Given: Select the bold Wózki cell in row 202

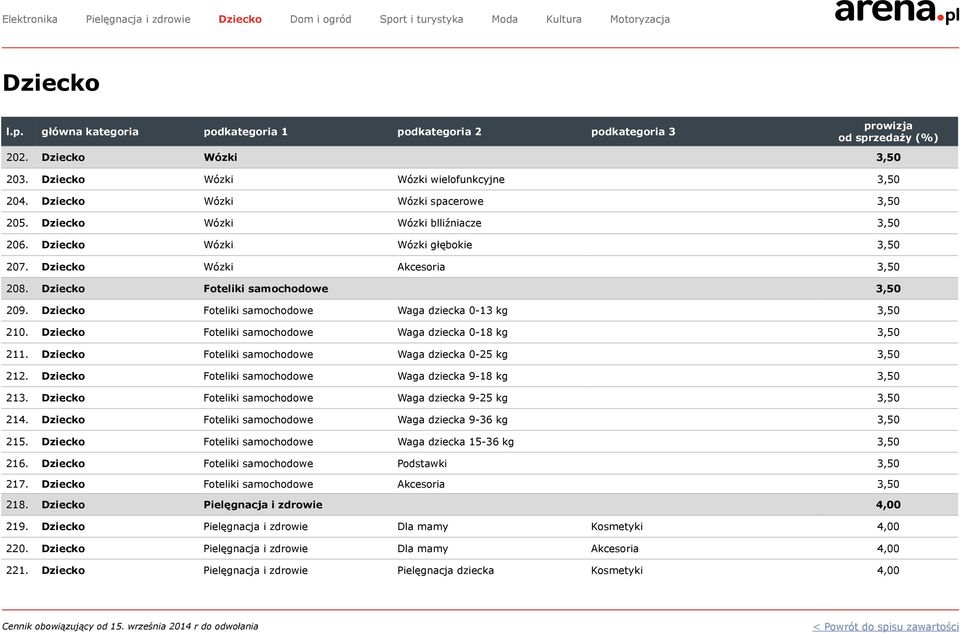Looking at the screenshot, I should coord(220,157).
